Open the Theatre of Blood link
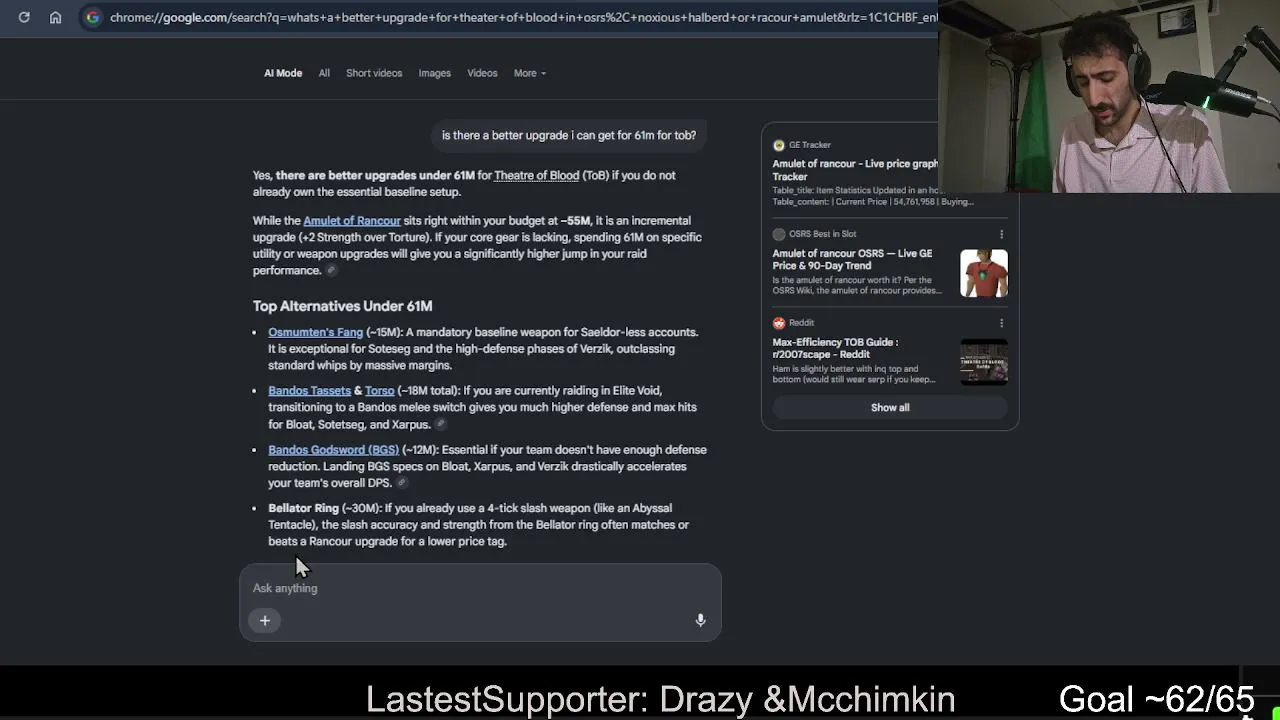 point(537,175)
